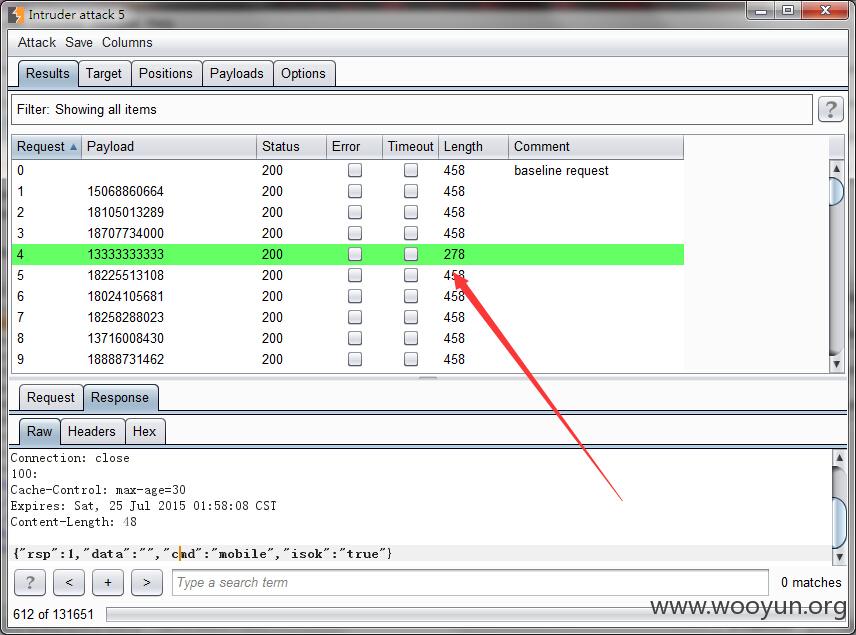The width and height of the screenshot is (856, 635).
Task: Click the Content-Length header line
Action: (x=74, y=521)
